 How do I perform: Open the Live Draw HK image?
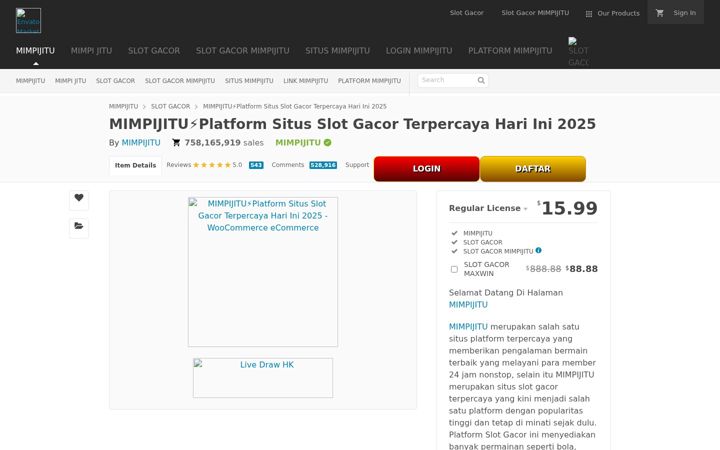pos(263,378)
